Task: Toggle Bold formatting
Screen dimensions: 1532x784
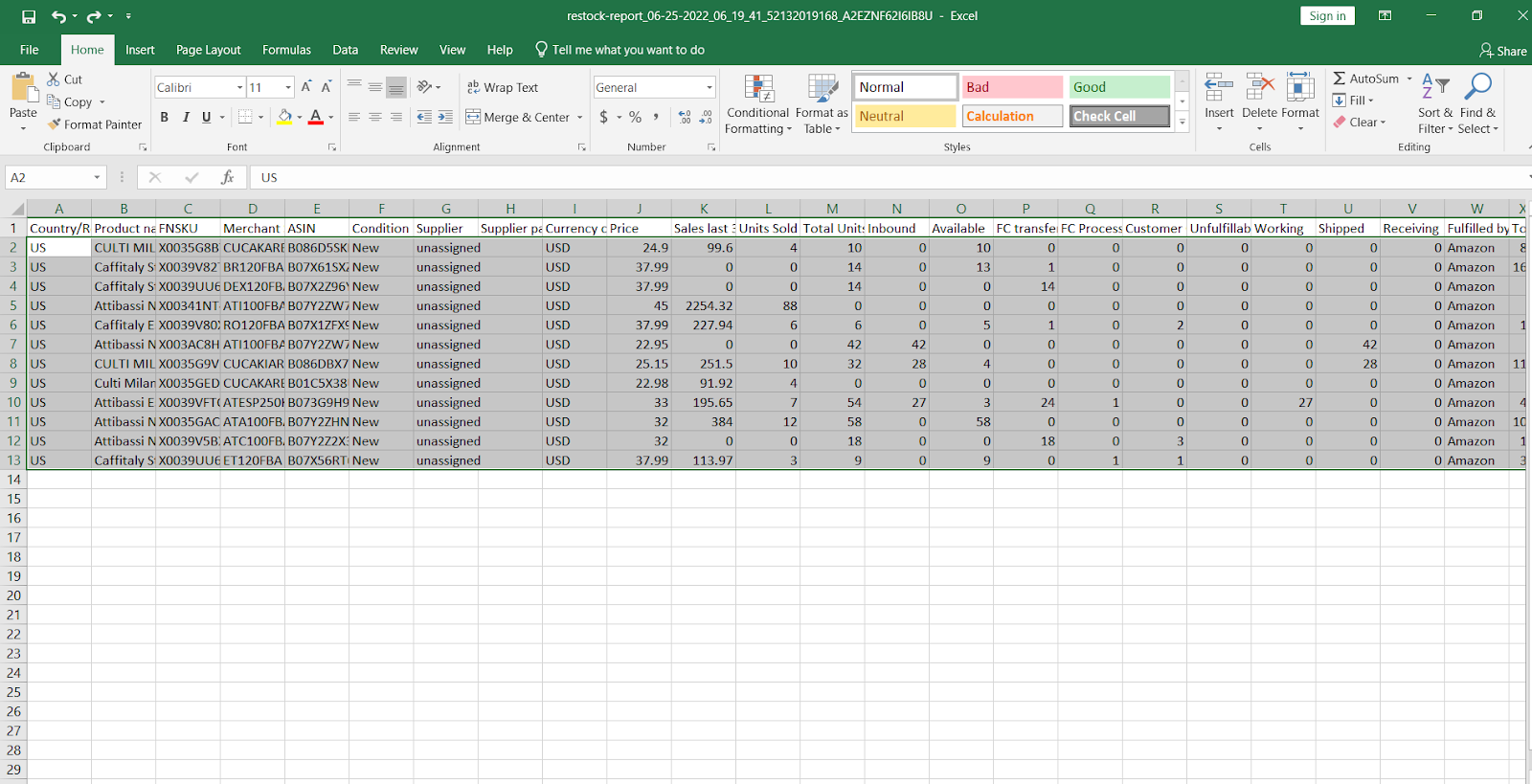Action: 164,117
